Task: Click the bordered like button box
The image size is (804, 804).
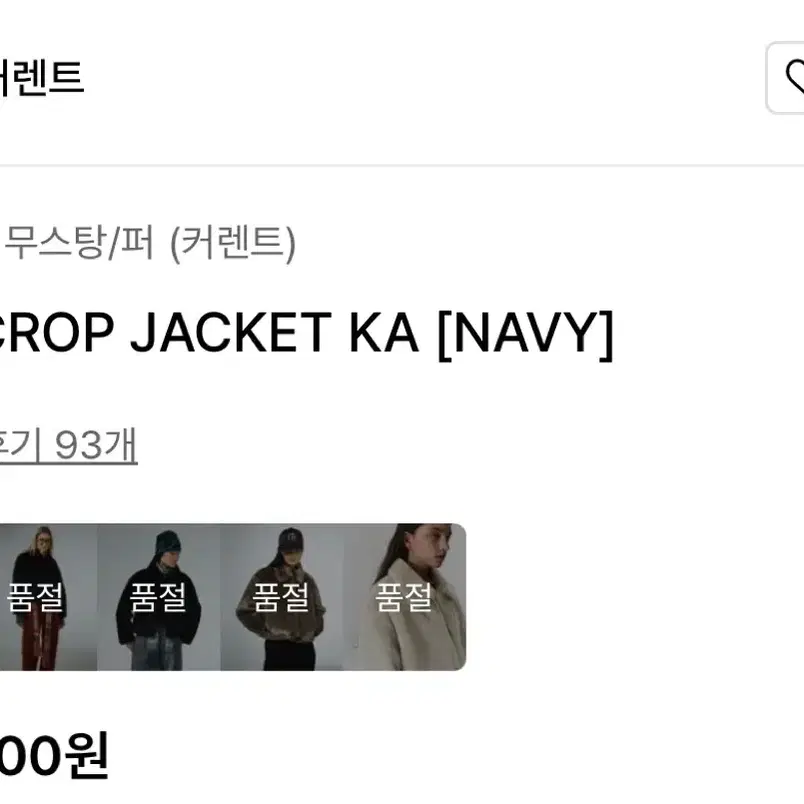Action: tap(785, 78)
